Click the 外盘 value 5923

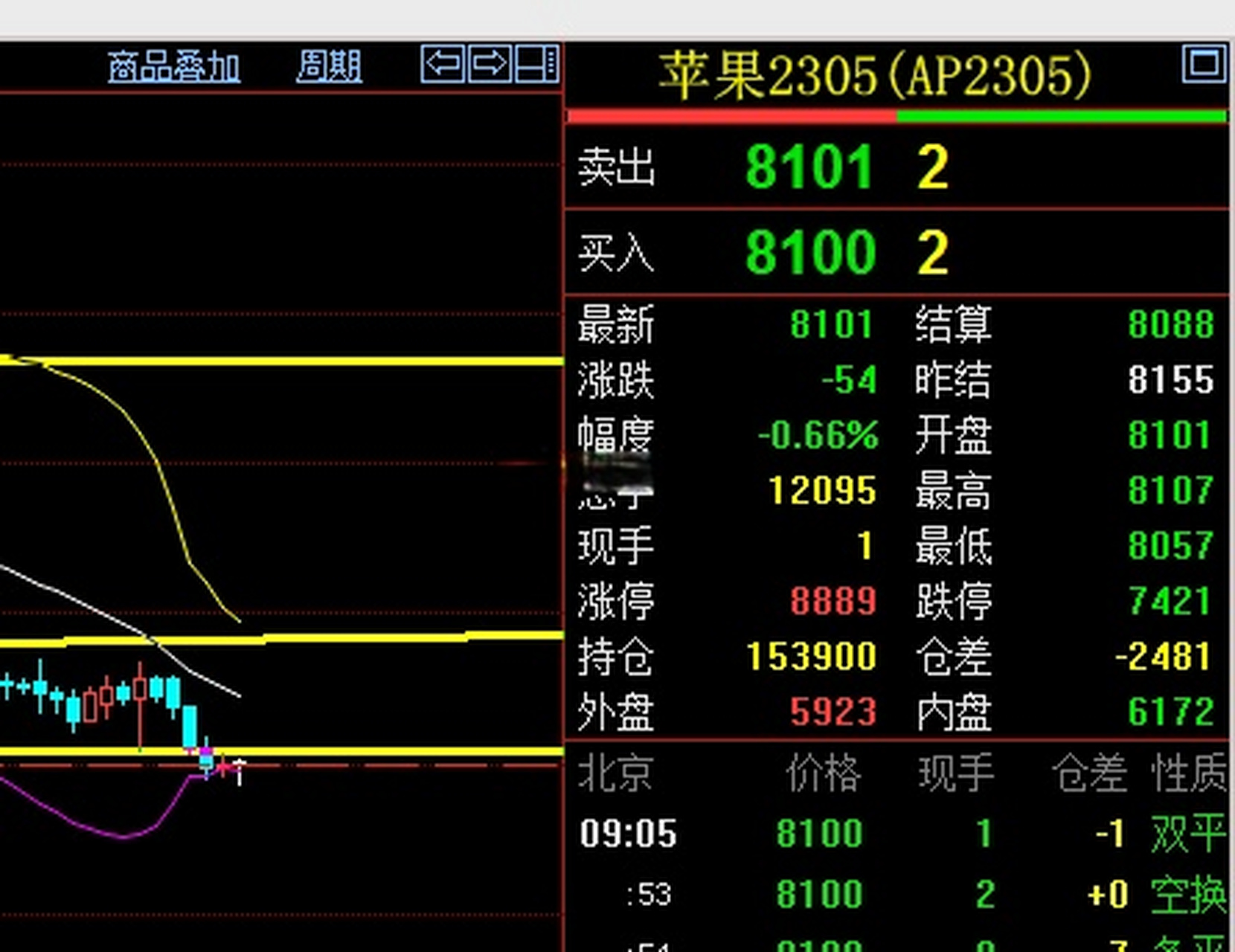(x=833, y=713)
